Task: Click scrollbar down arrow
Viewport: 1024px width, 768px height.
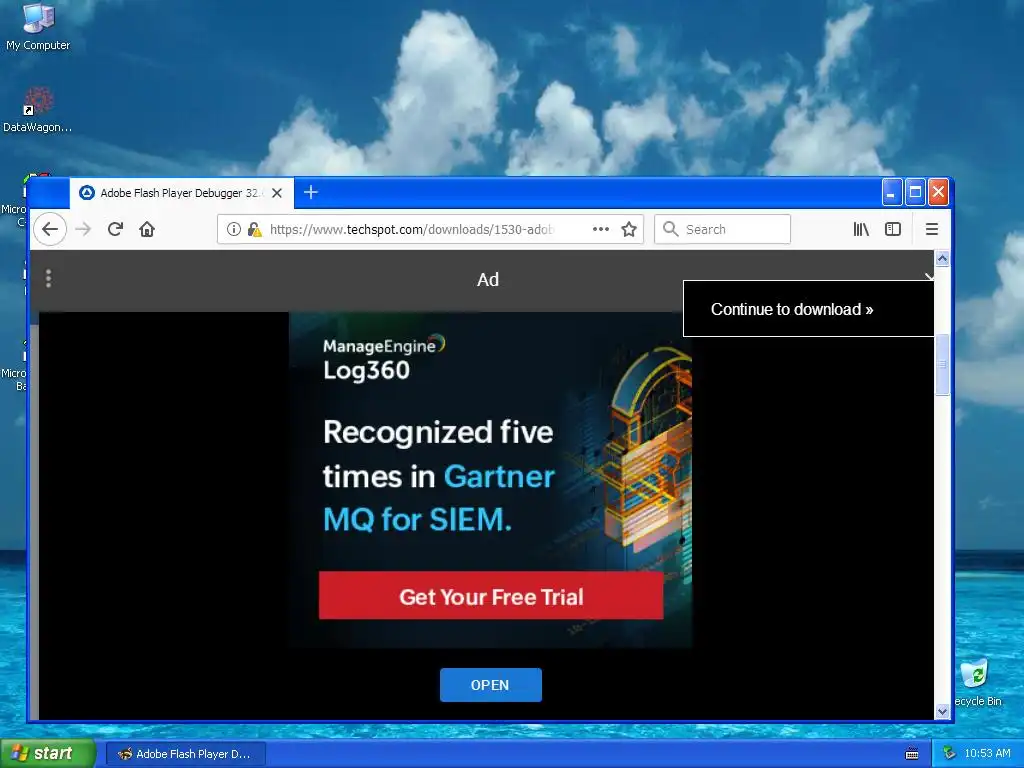Action: [x=942, y=711]
